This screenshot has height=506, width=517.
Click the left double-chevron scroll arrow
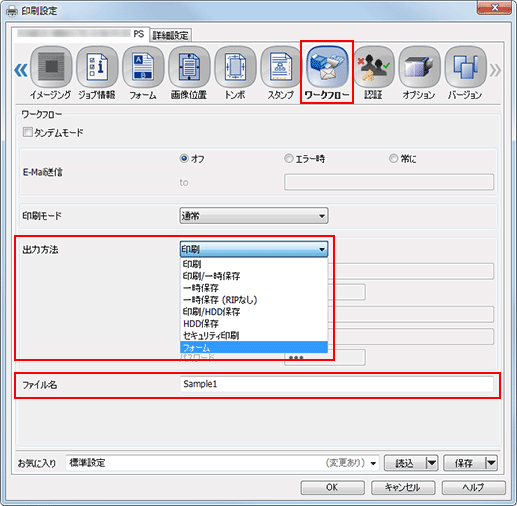point(21,70)
